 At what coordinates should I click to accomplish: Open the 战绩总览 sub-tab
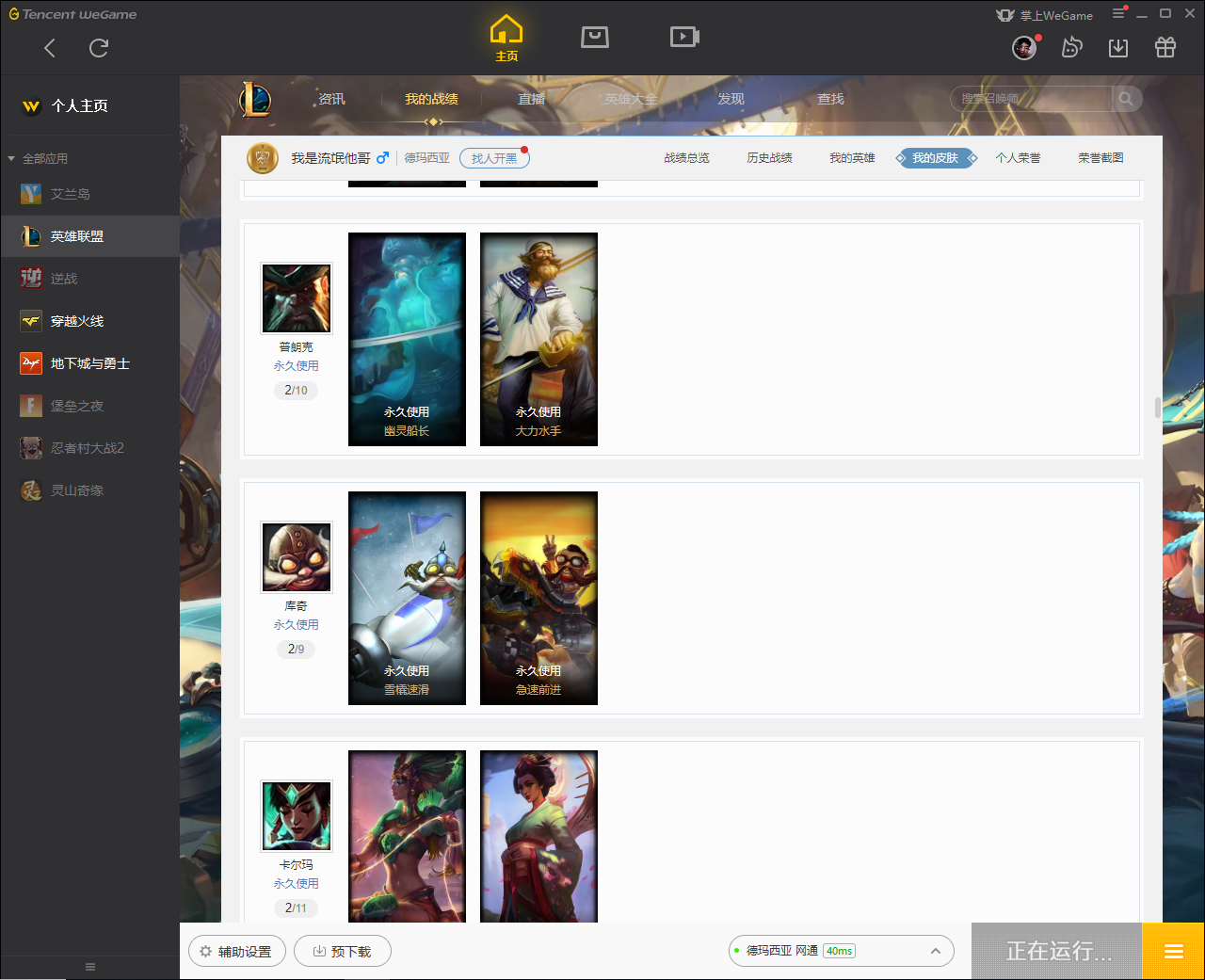[686, 158]
